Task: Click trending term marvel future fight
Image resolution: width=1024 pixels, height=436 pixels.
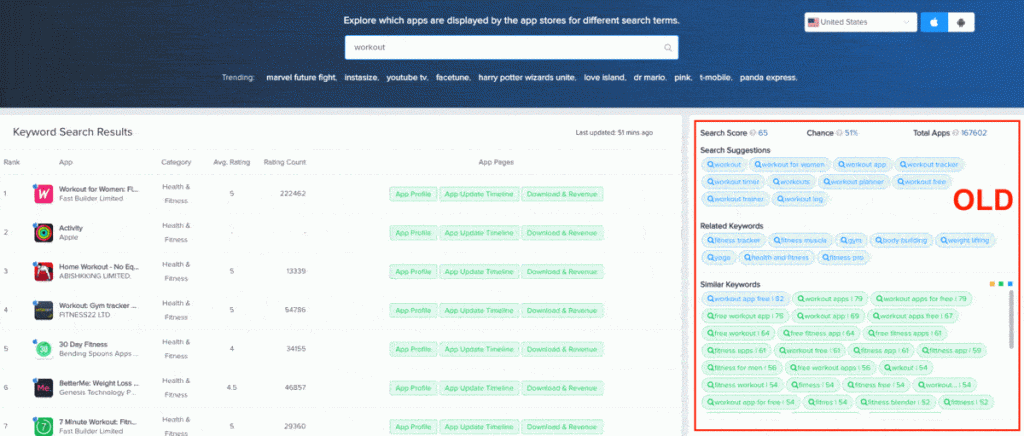Action: tap(301, 78)
